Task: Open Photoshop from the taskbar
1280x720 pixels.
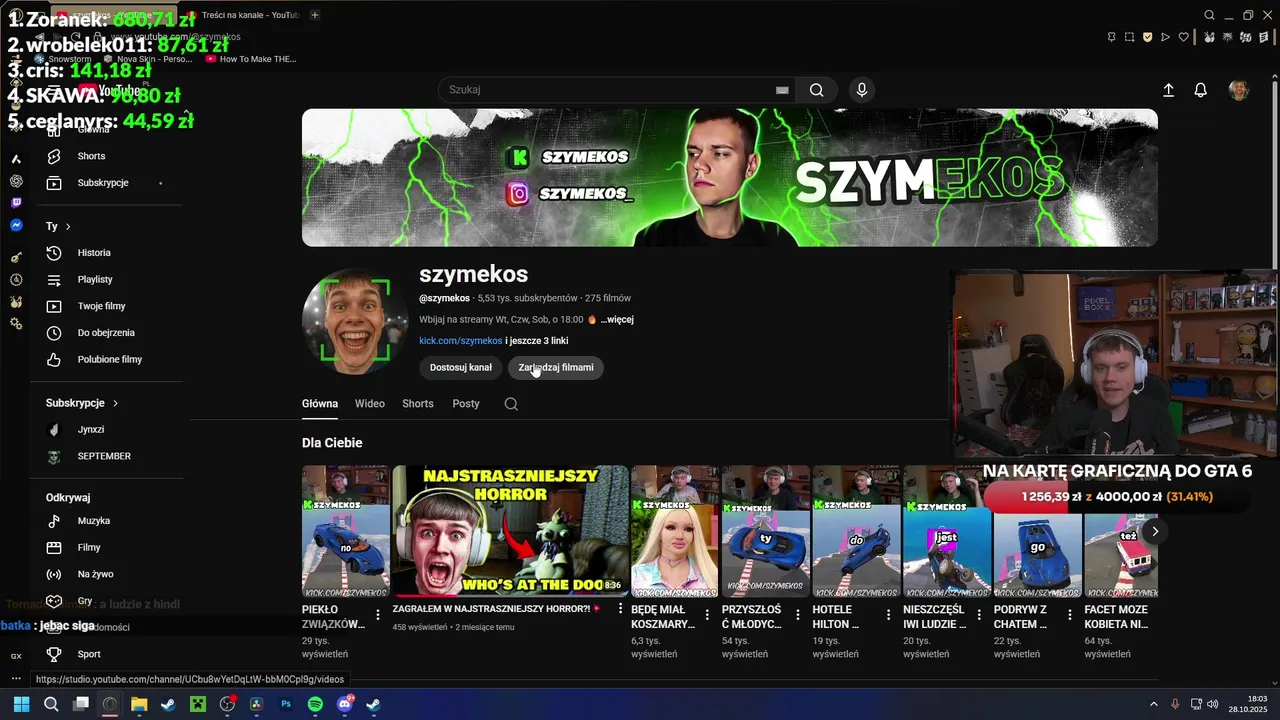Action: click(x=286, y=704)
